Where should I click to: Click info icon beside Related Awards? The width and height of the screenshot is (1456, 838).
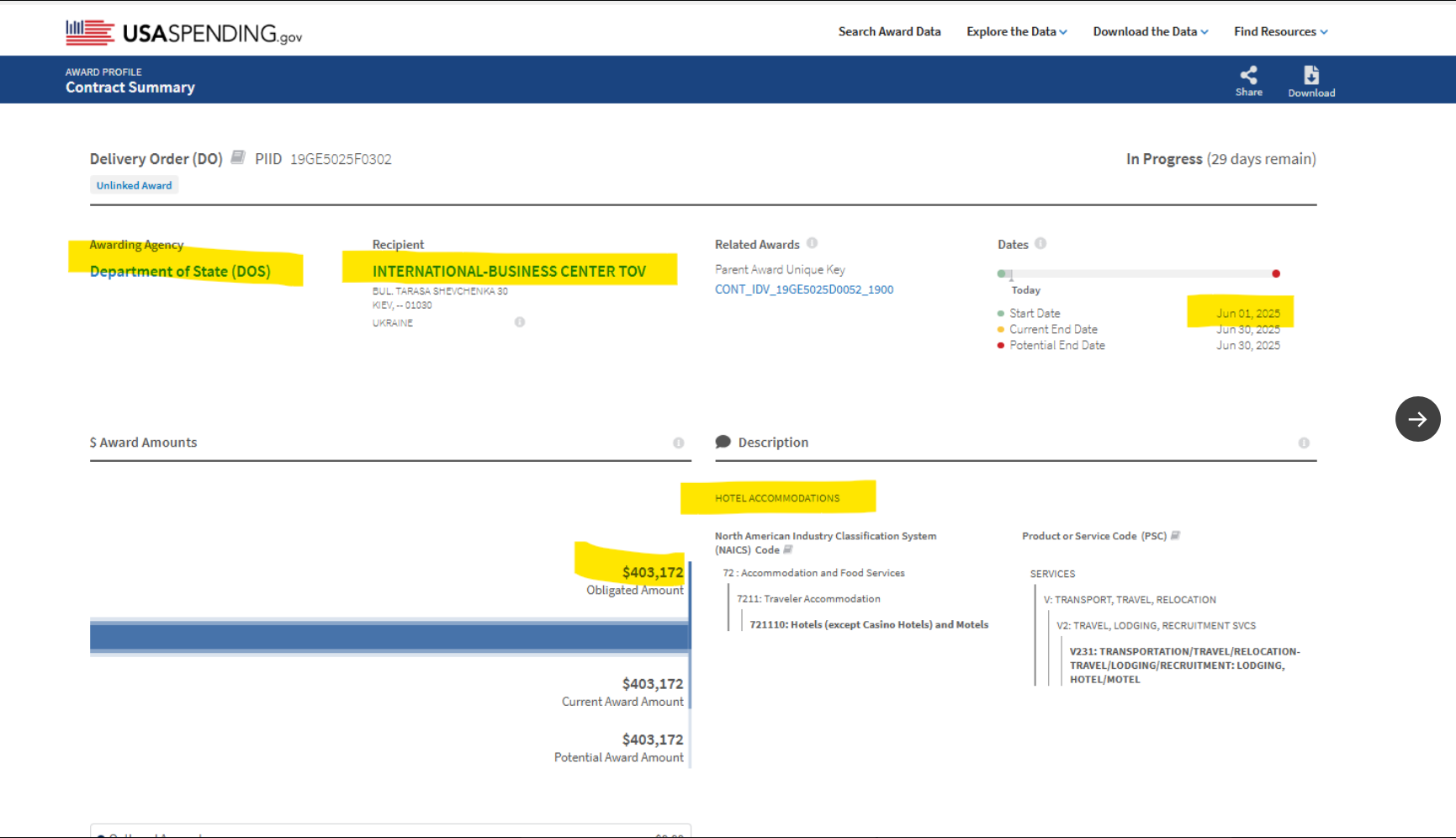point(812,243)
